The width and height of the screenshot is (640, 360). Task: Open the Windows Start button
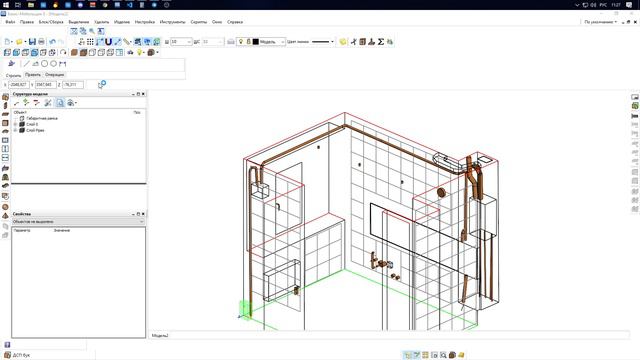6,5
